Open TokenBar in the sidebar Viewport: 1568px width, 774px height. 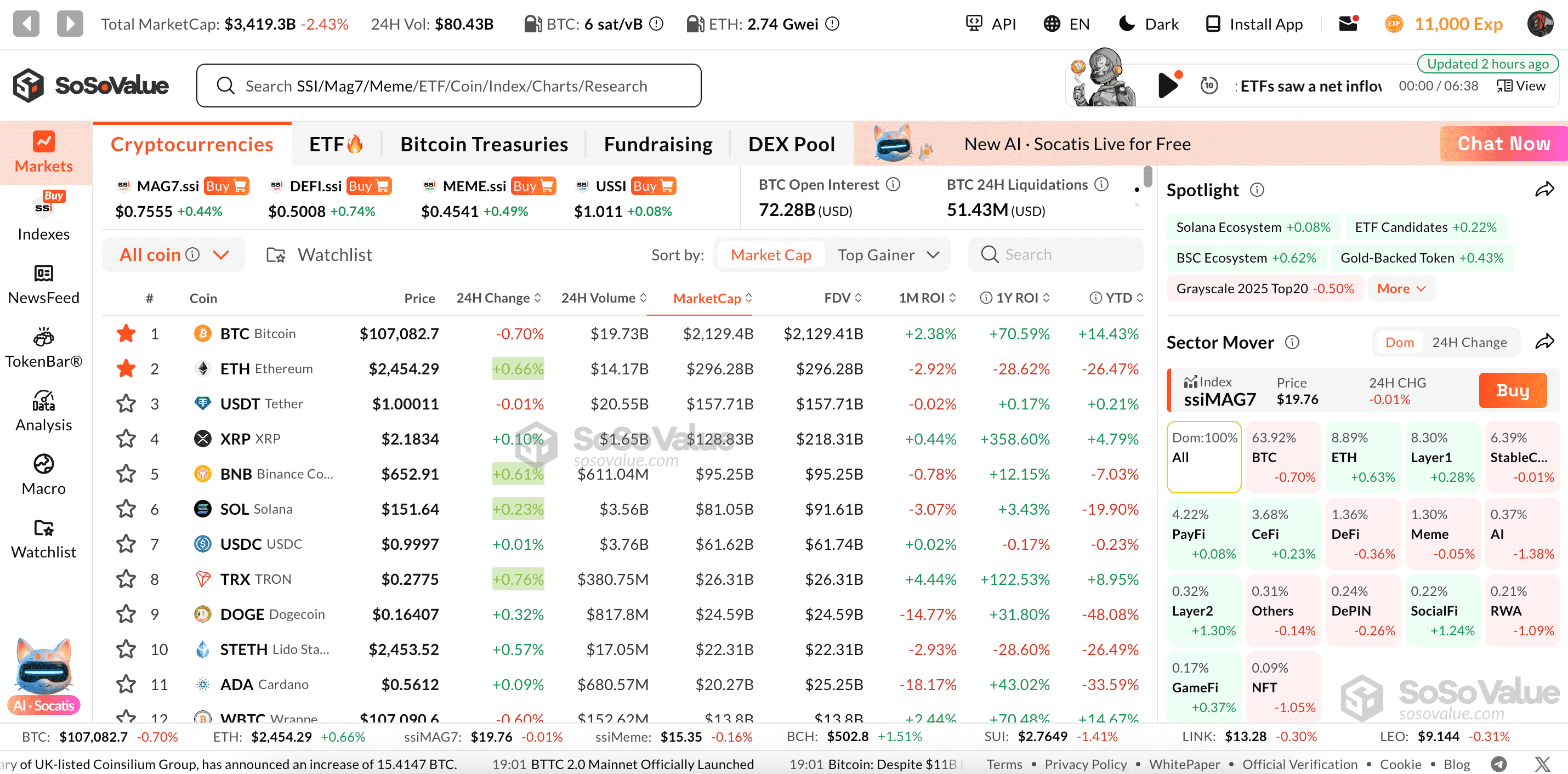[44, 348]
